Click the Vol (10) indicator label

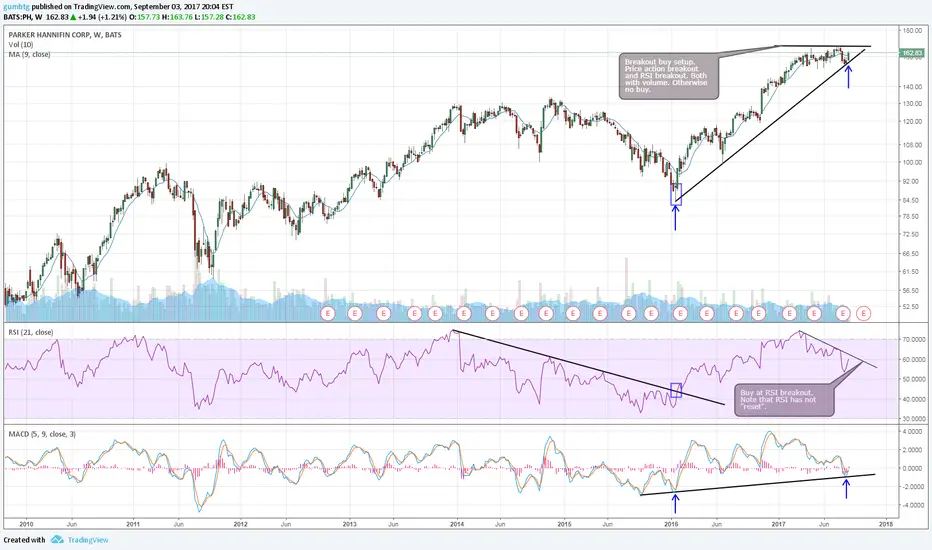pyautogui.click(x=21, y=45)
